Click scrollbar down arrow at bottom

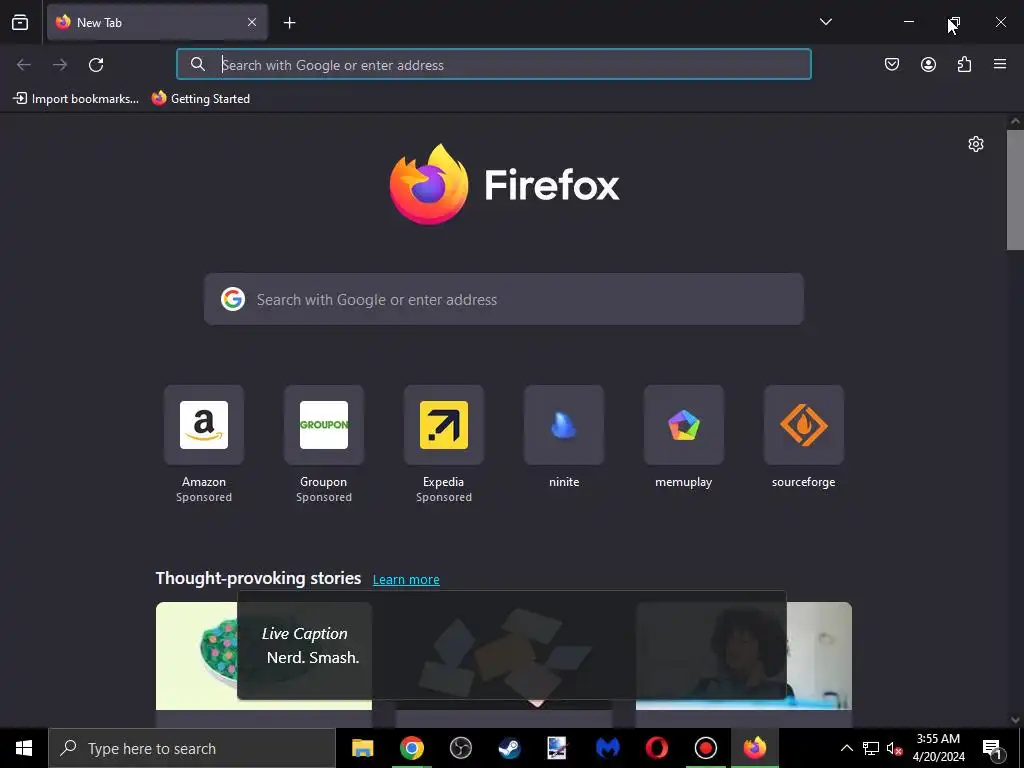(1015, 720)
